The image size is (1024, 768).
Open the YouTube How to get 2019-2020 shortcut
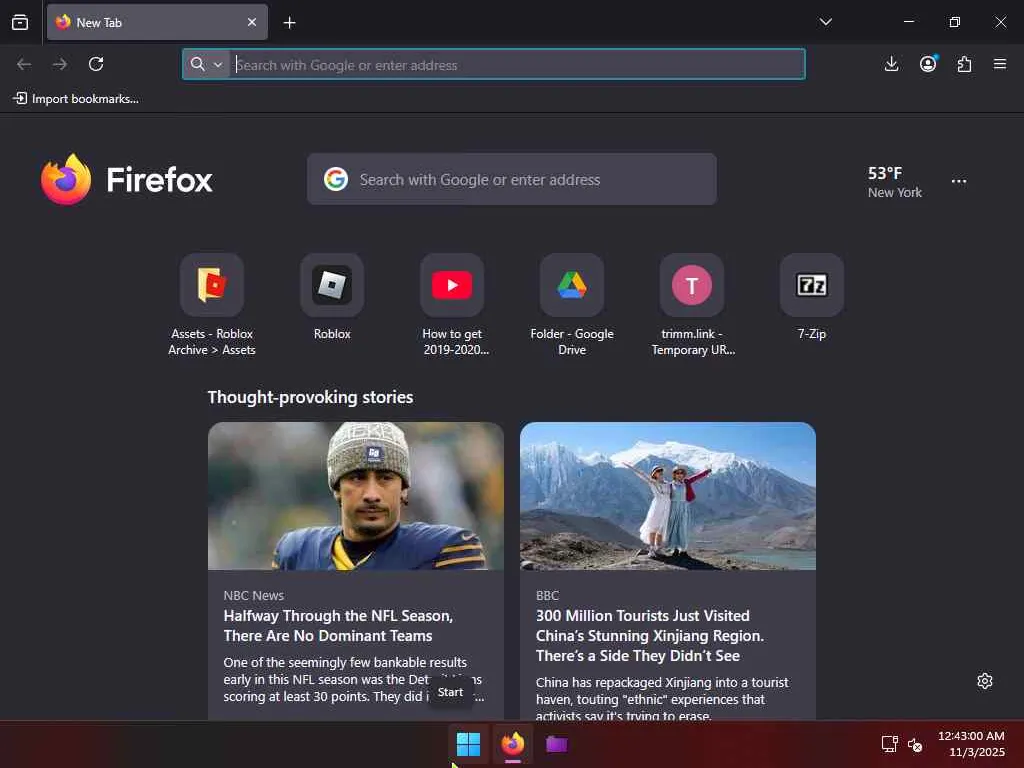point(452,305)
